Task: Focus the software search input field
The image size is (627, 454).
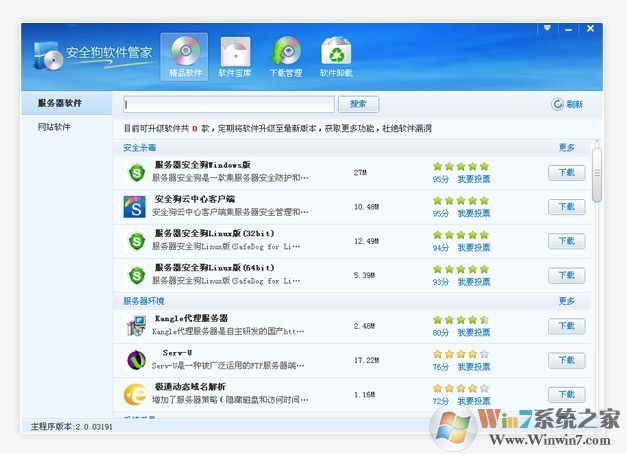Action: (x=229, y=104)
